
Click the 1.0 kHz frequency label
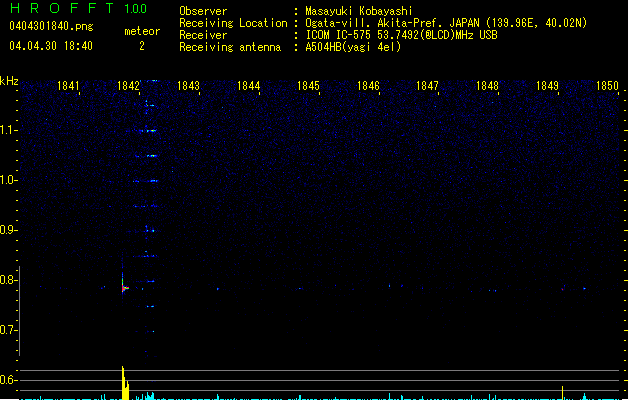[8, 180]
